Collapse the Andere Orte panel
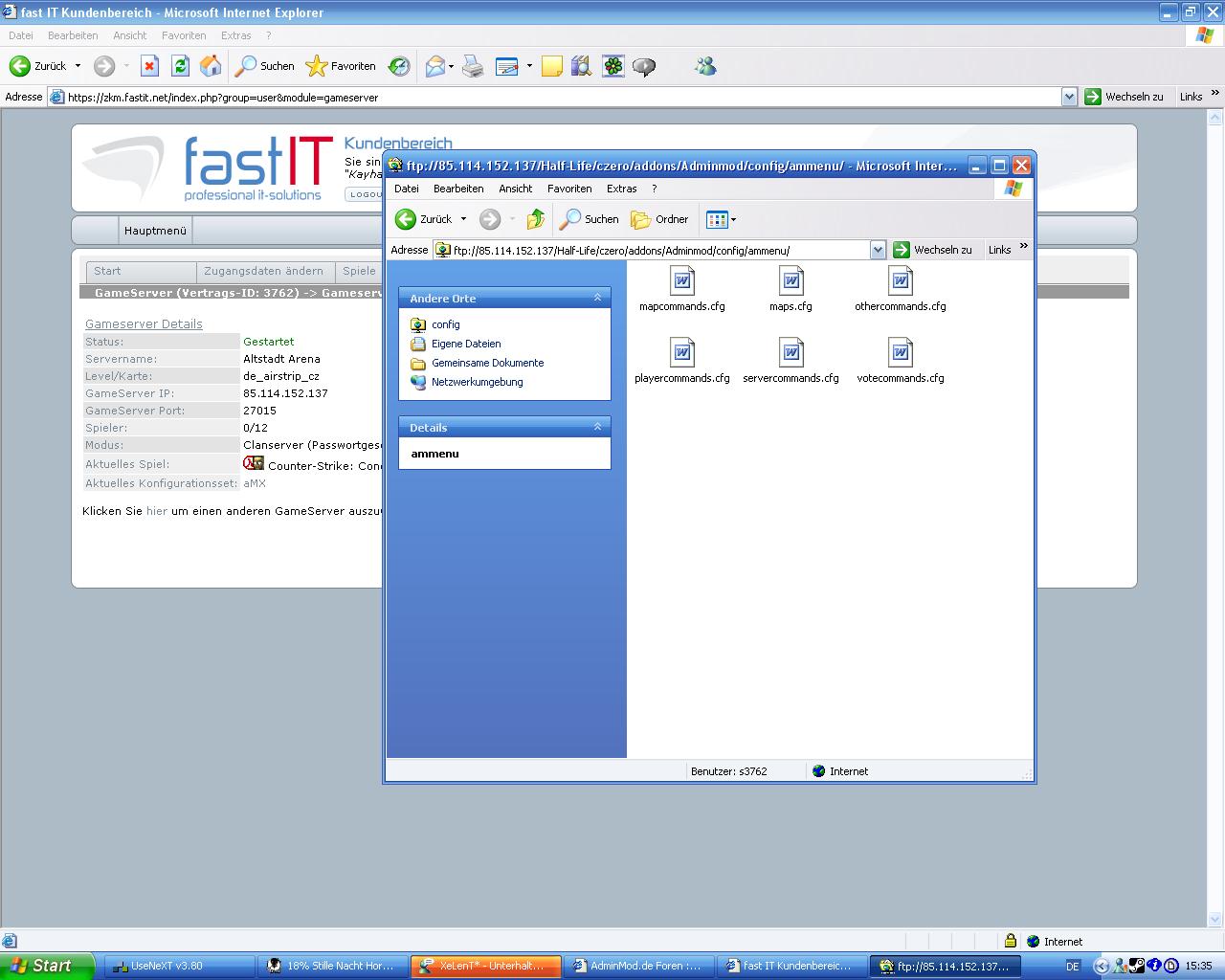 point(597,298)
